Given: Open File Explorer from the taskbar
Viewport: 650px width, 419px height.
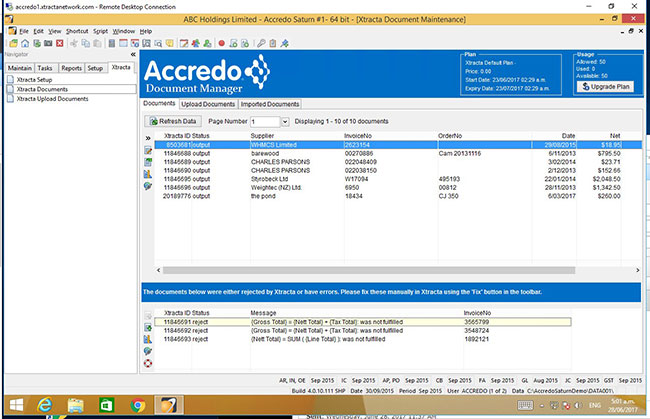Looking at the screenshot, I should pyautogui.click(x=75, y=405).
